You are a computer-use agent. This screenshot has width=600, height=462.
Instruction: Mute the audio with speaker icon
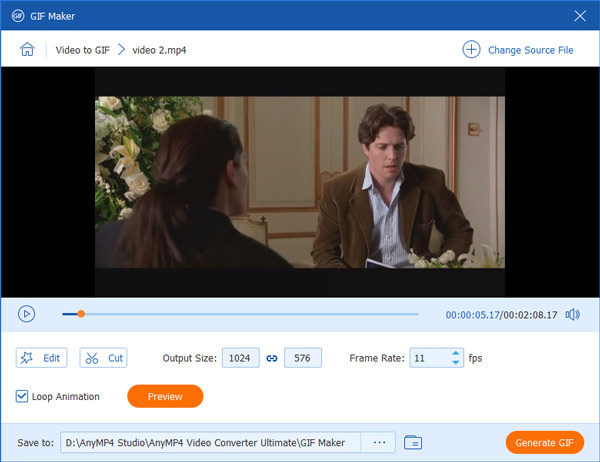point(572,315)
